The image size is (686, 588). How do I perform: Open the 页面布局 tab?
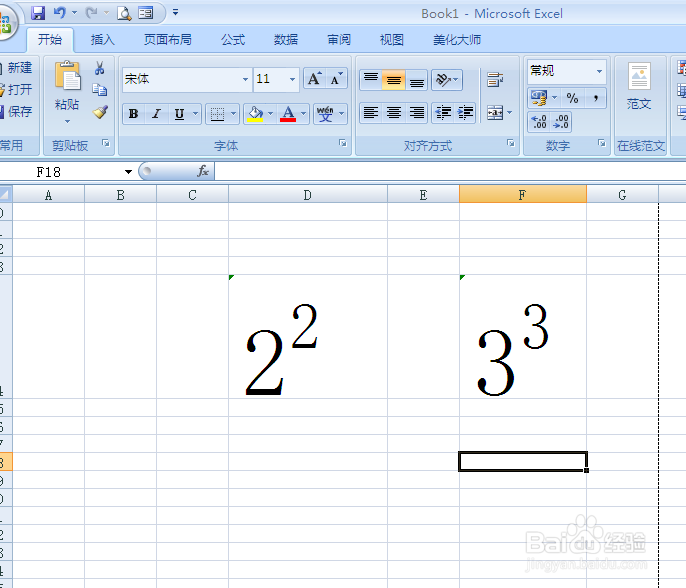click(x=168, y=40)
